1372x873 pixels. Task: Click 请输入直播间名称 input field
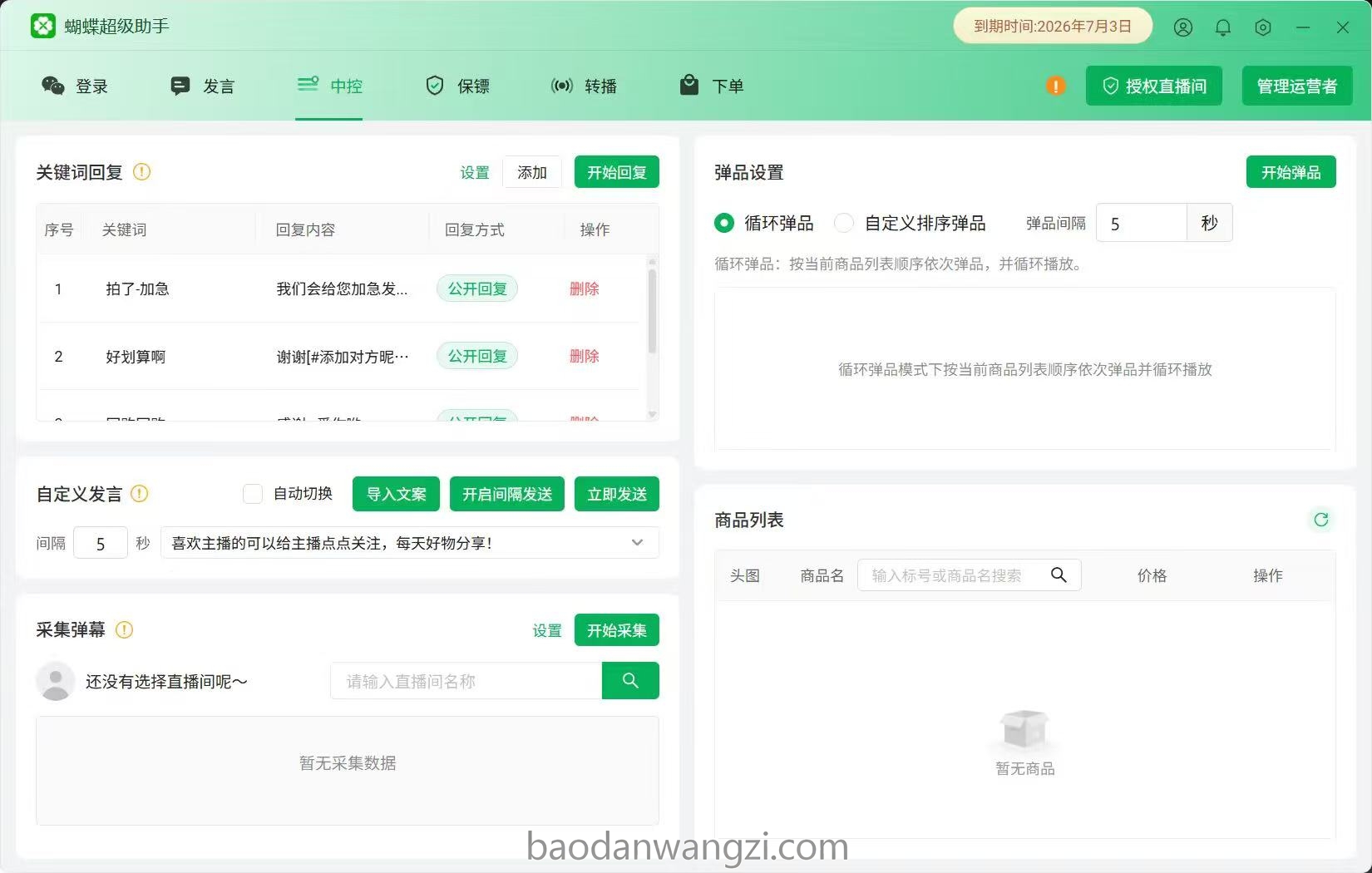pos(466,681)
